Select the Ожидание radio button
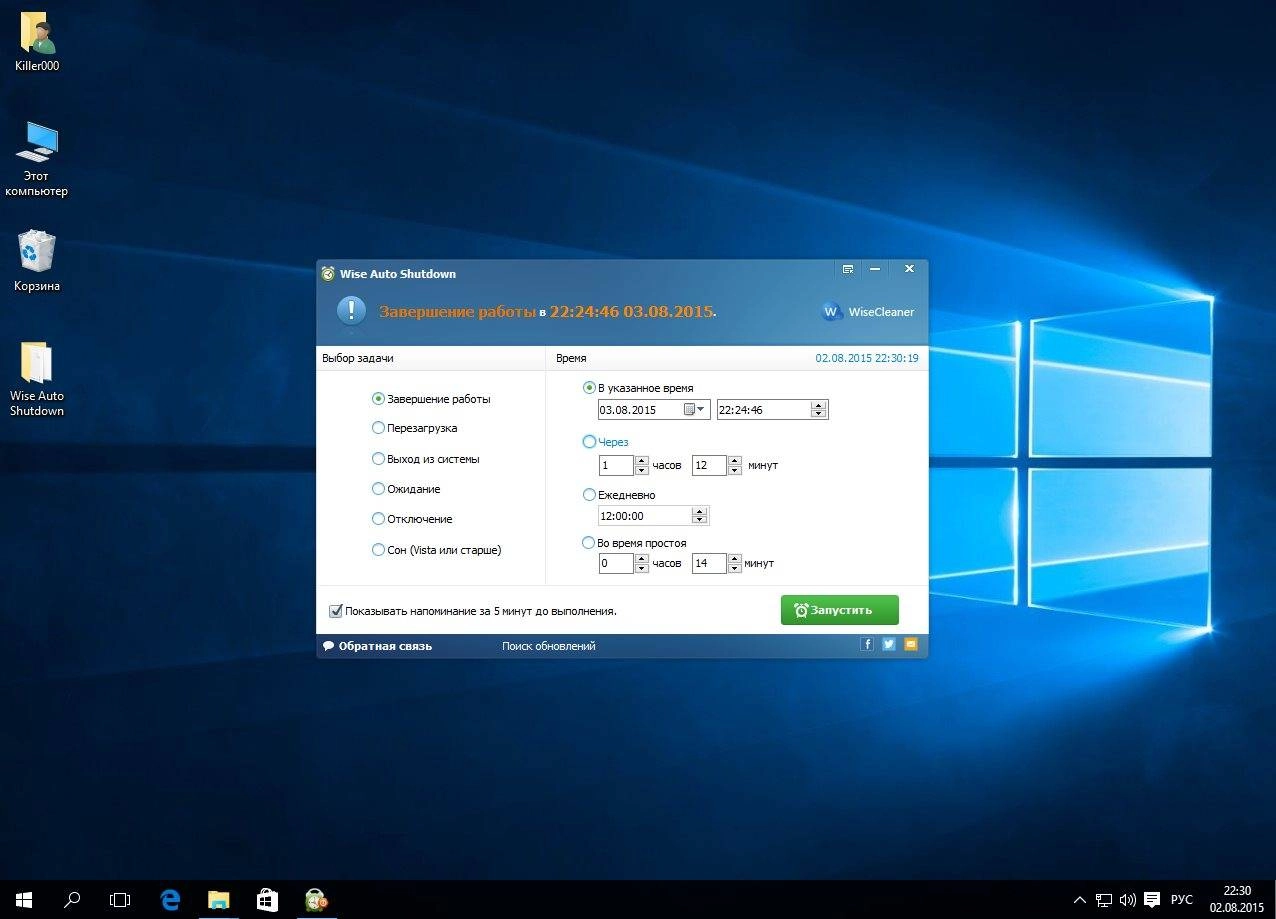Image resolution: width=1276 pixels, height=919 pixels. click(378, 489)
